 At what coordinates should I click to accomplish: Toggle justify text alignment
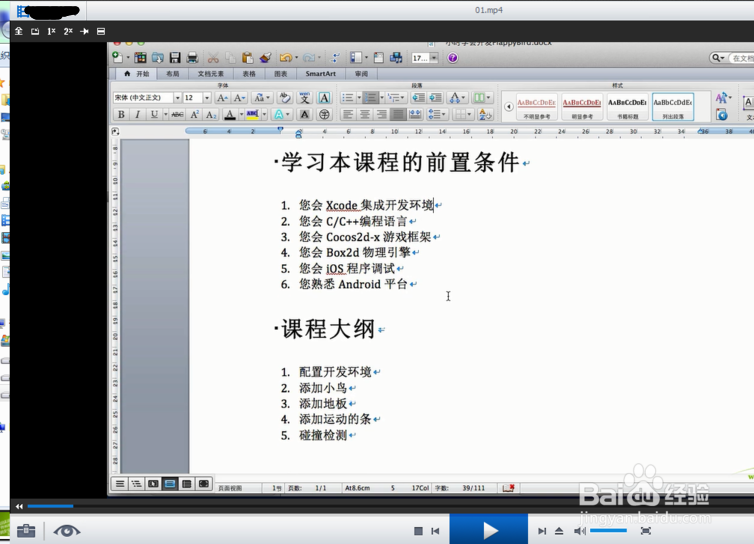tap(398, 114)
